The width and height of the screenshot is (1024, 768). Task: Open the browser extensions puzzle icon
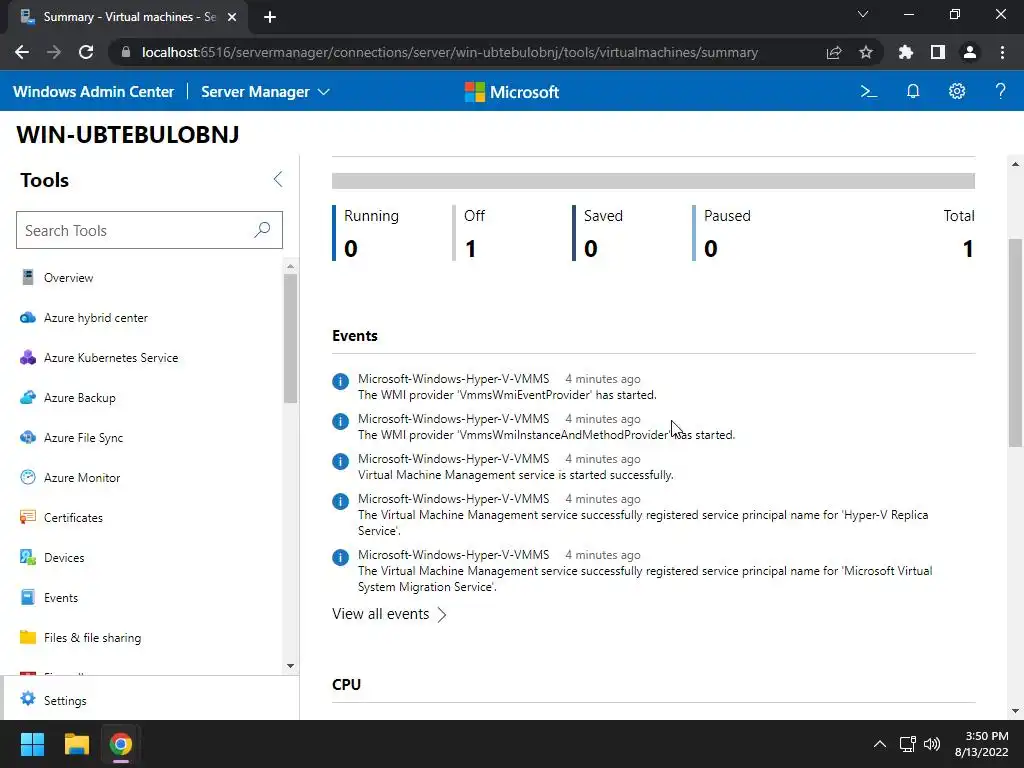click(x=905, y=52)
